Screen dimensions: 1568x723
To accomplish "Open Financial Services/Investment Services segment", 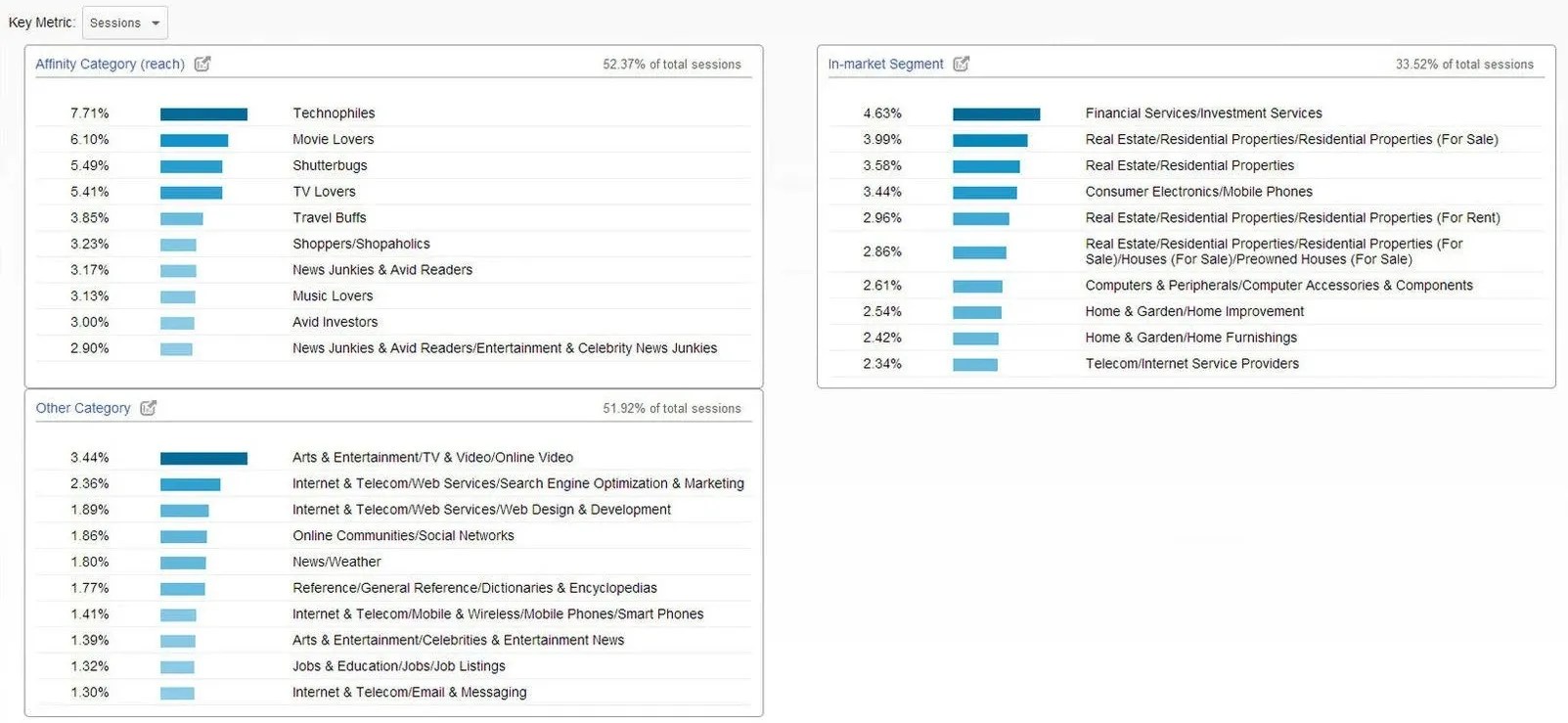I will pos(1204,113).
